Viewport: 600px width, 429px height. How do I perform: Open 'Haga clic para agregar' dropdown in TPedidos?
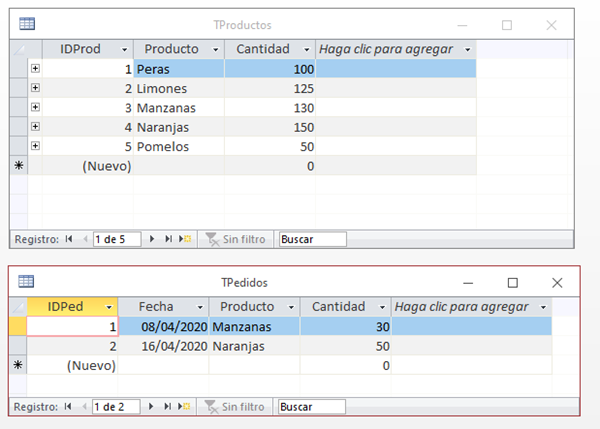[x=543, y=307]
